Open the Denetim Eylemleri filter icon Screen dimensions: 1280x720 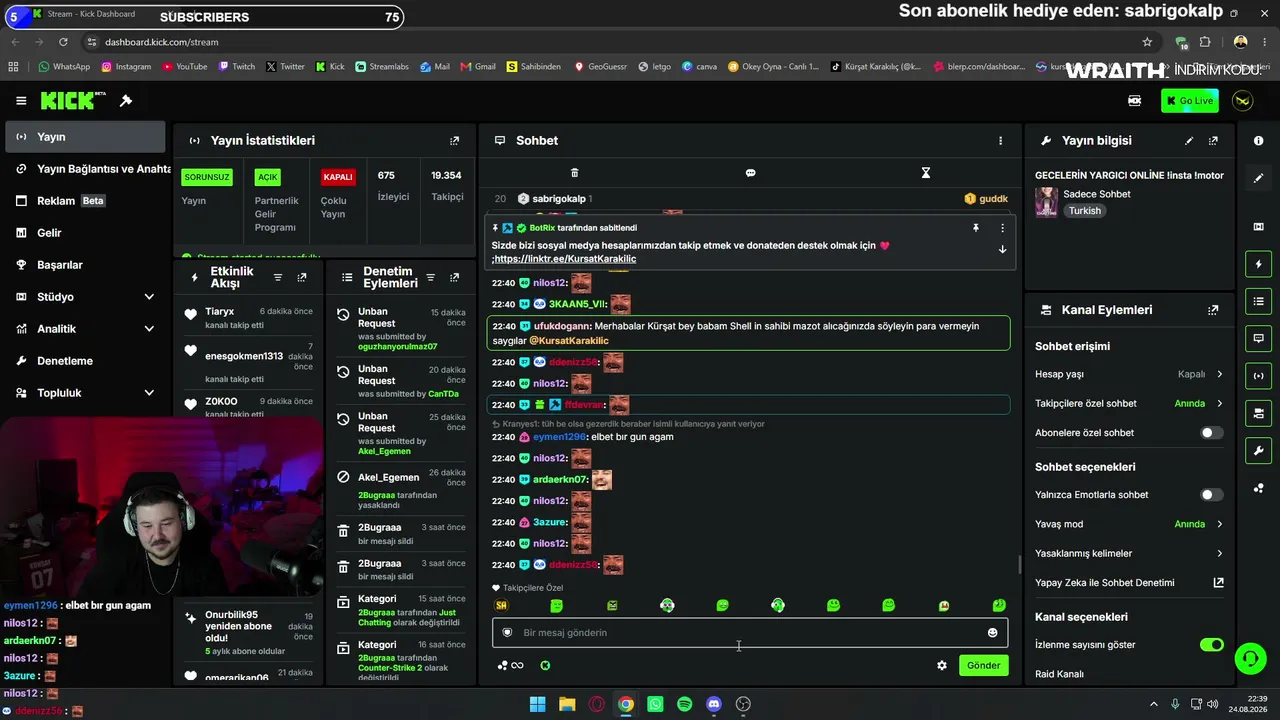pos(430,277)
